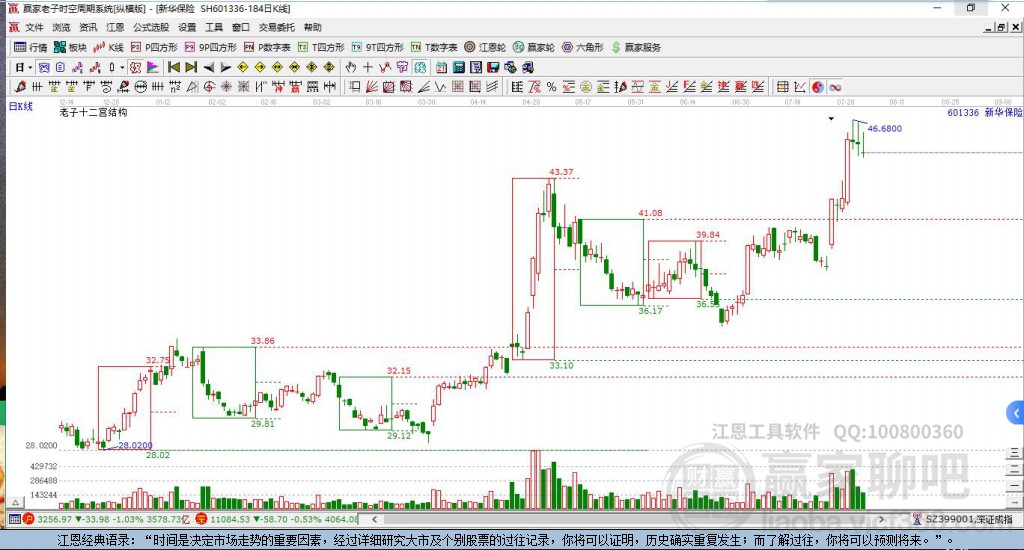Open the T四方形 tool
The width and height of the screenshot is (1024, 550).
[x=321, y=47]
